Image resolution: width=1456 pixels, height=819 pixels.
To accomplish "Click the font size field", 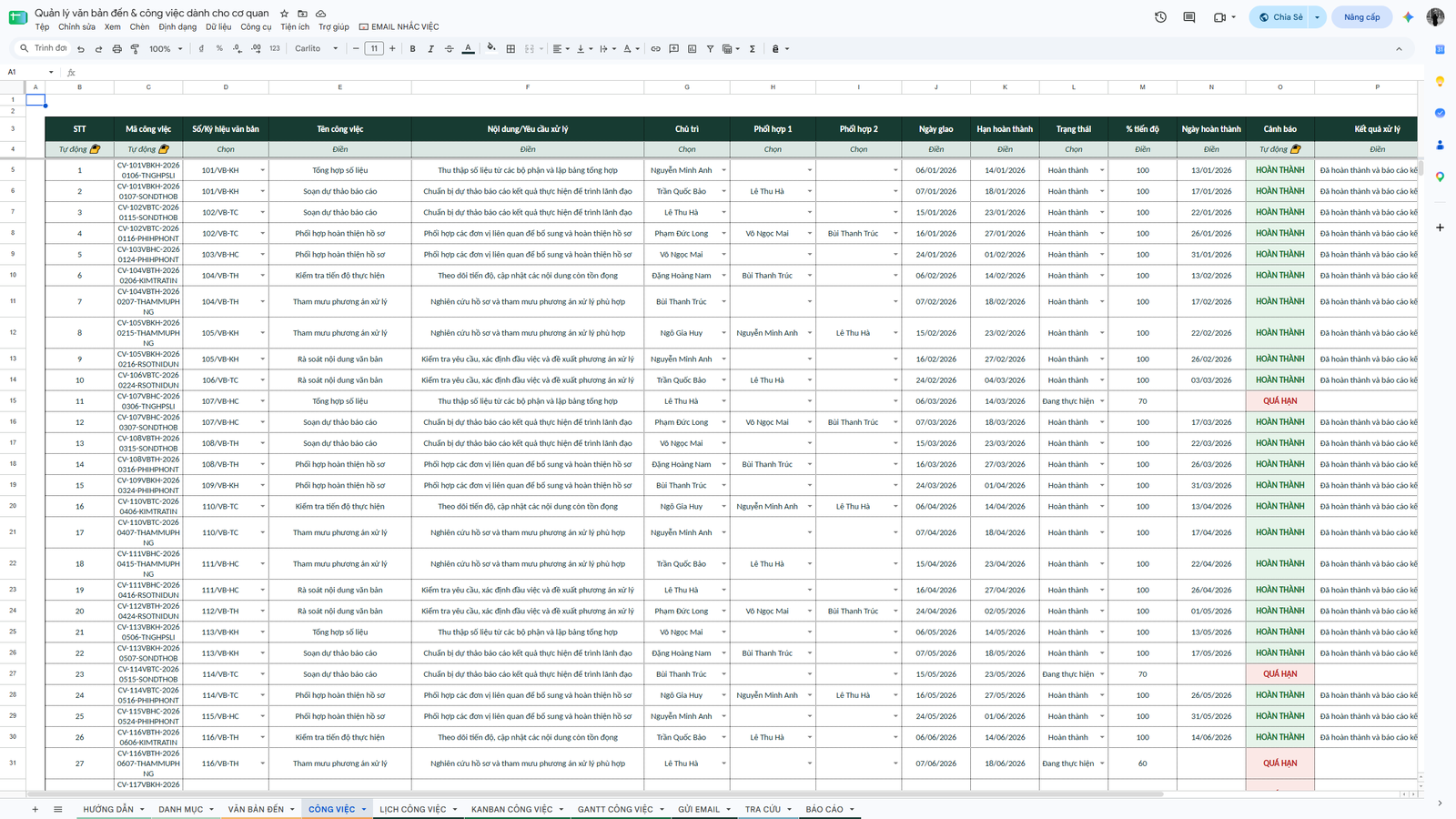I will (374, 49).
